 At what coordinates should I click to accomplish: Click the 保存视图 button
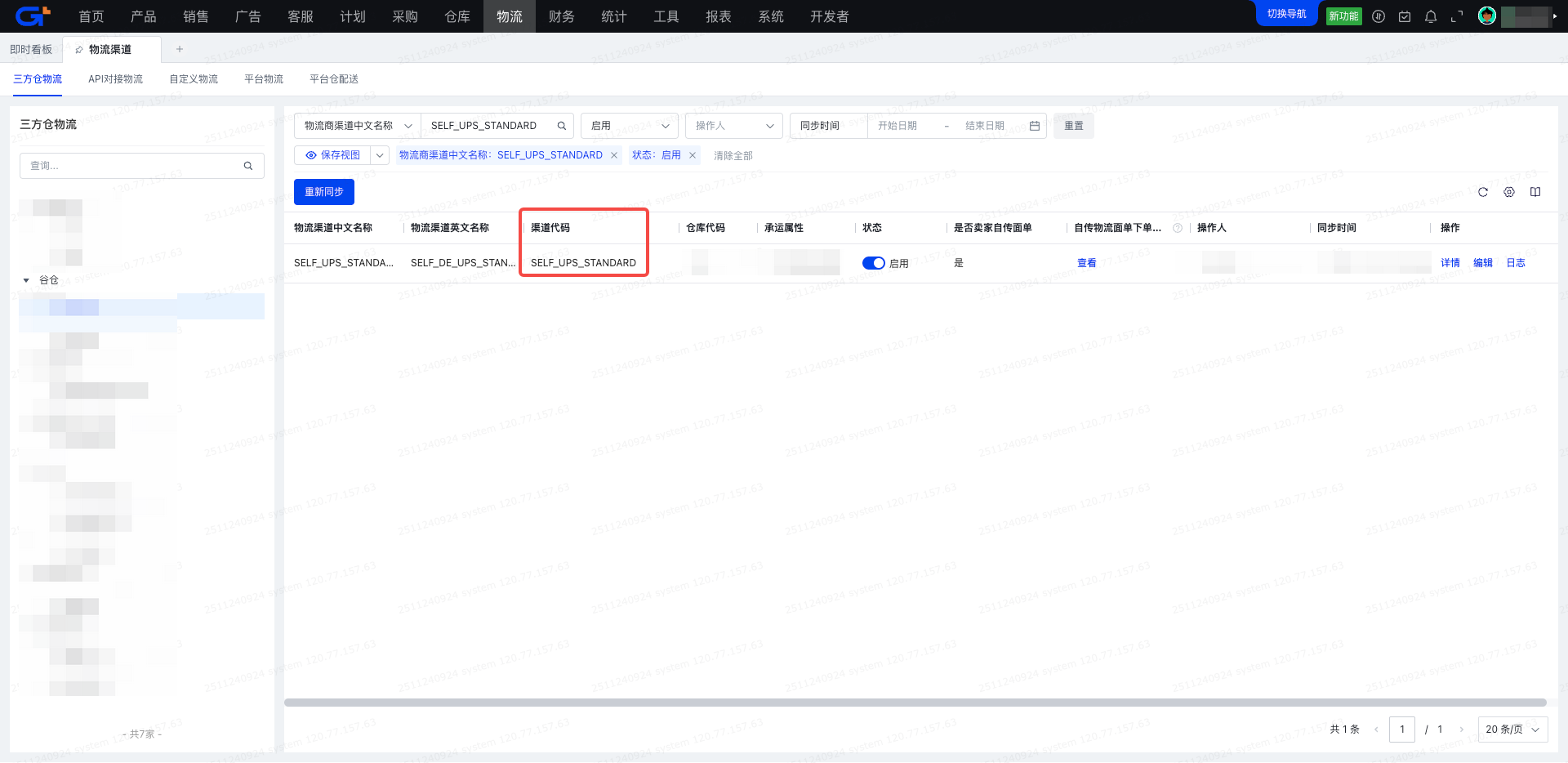click(x=332, y=155)
